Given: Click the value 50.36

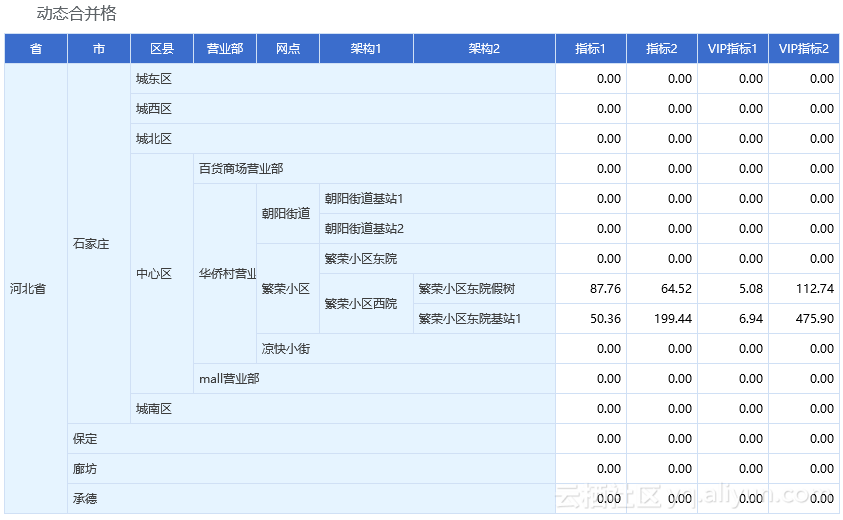Looking at the screenshot, I should (x=605, y=319).
